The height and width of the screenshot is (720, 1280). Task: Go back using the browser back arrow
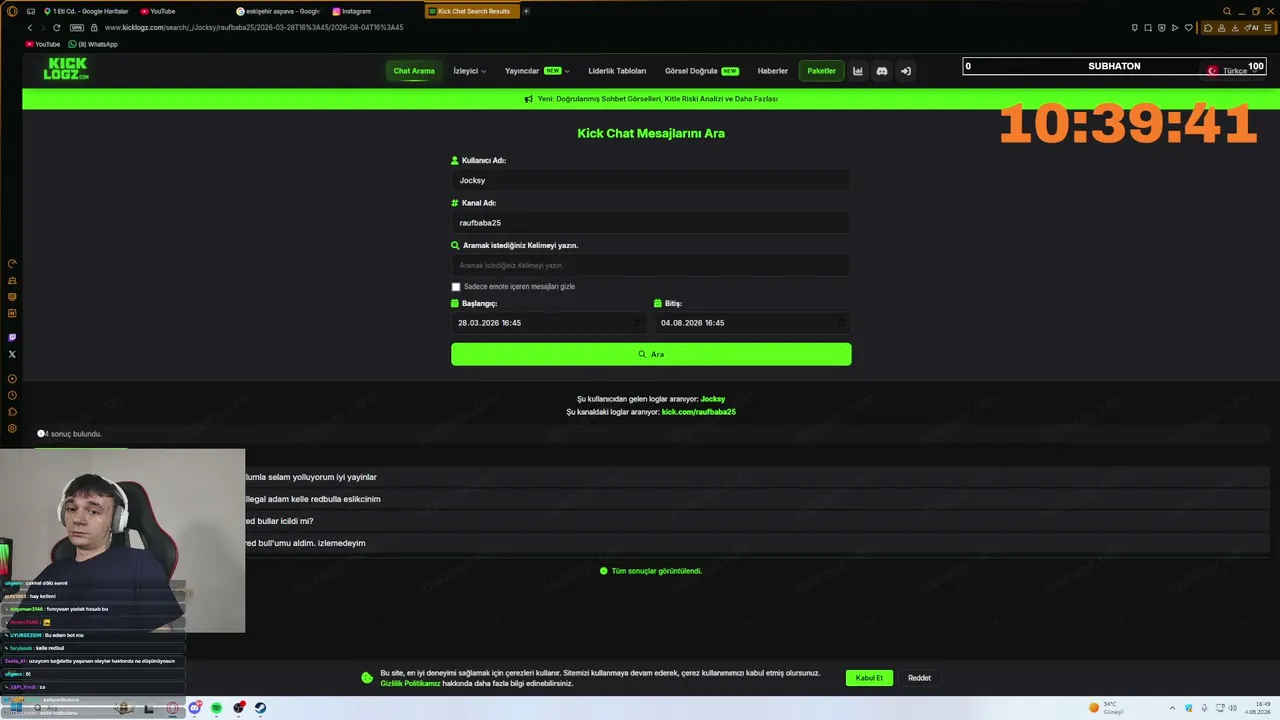(x=30, y=28)
